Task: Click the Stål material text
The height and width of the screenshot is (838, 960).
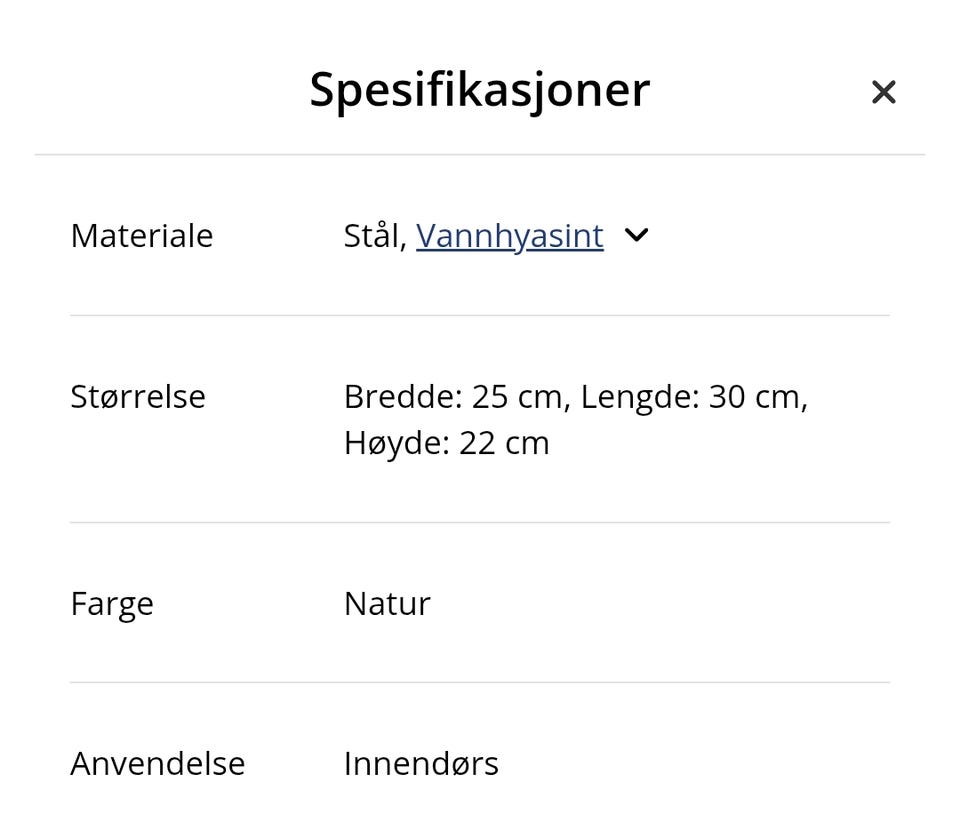Action: click(x=370, y=236)
